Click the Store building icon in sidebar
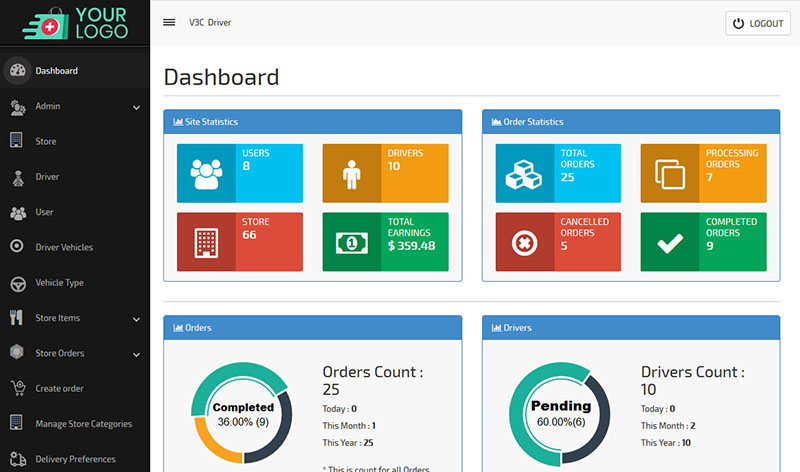The height and width of the screenshot is (472, 800). [16, 140]
